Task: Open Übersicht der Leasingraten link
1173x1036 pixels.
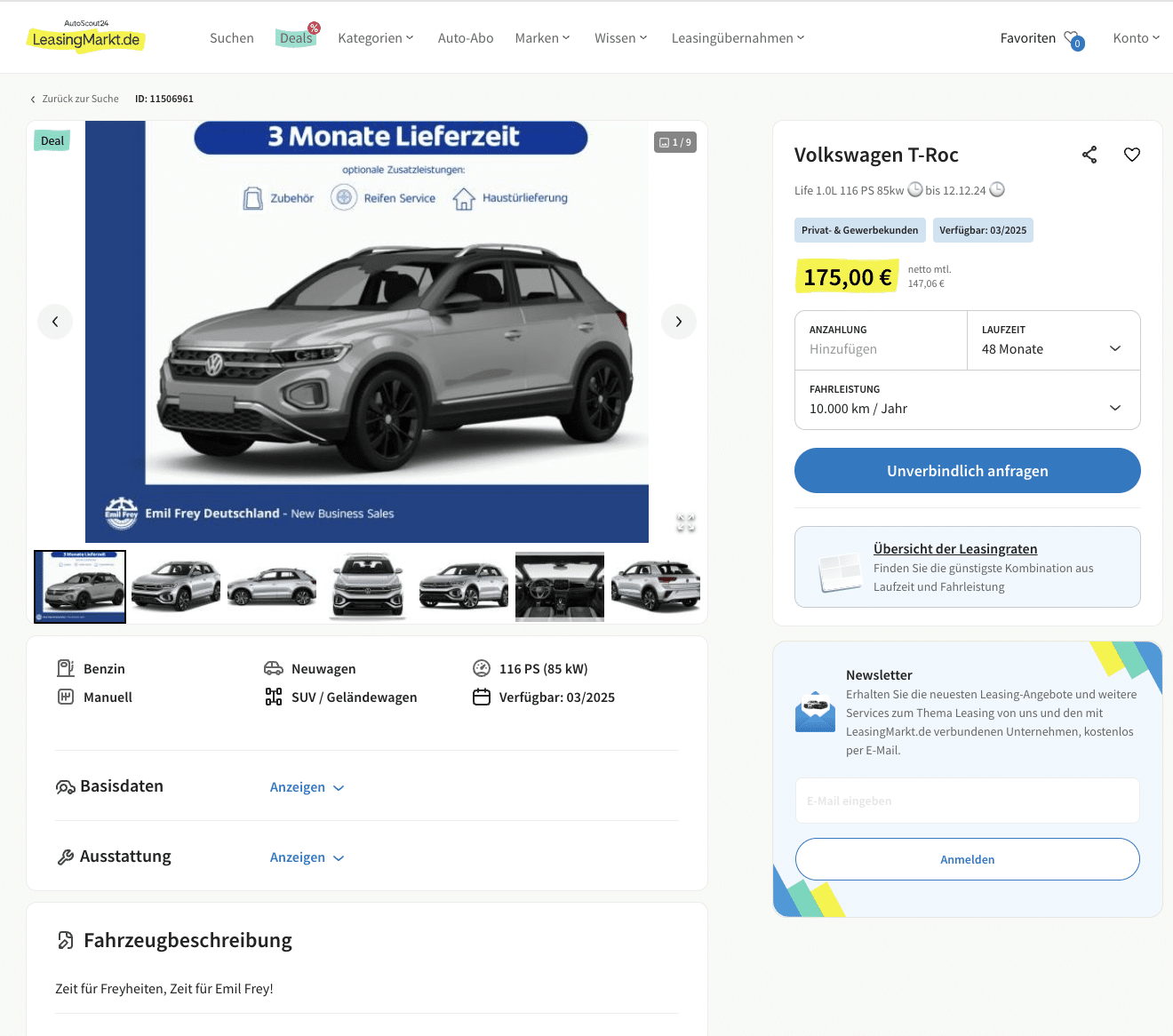Action: (x=955, y=549)
